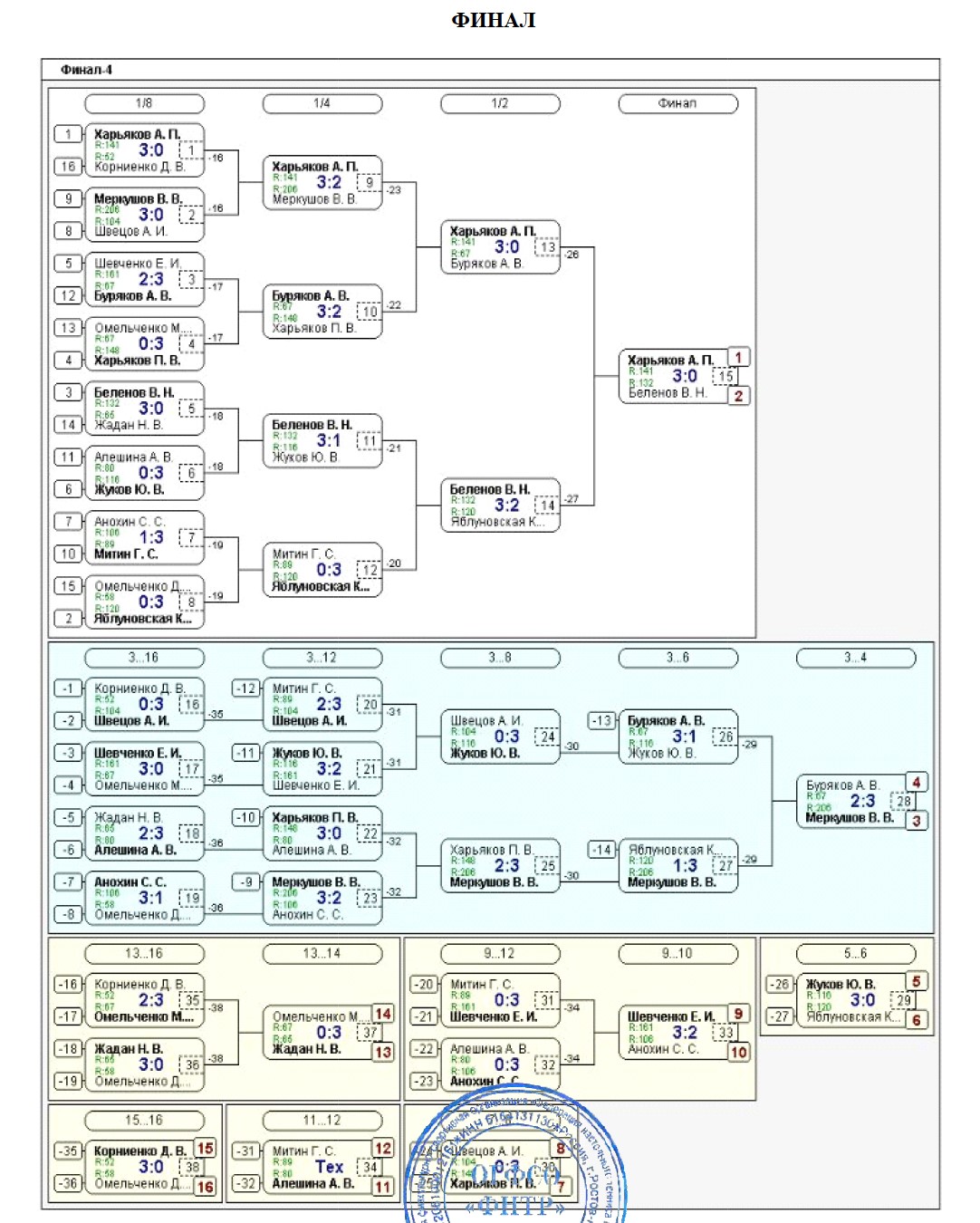Click third place badge beside Меркушов В. В.
The width and height of the screenshot is (980, 1223).
pos(917,821)
